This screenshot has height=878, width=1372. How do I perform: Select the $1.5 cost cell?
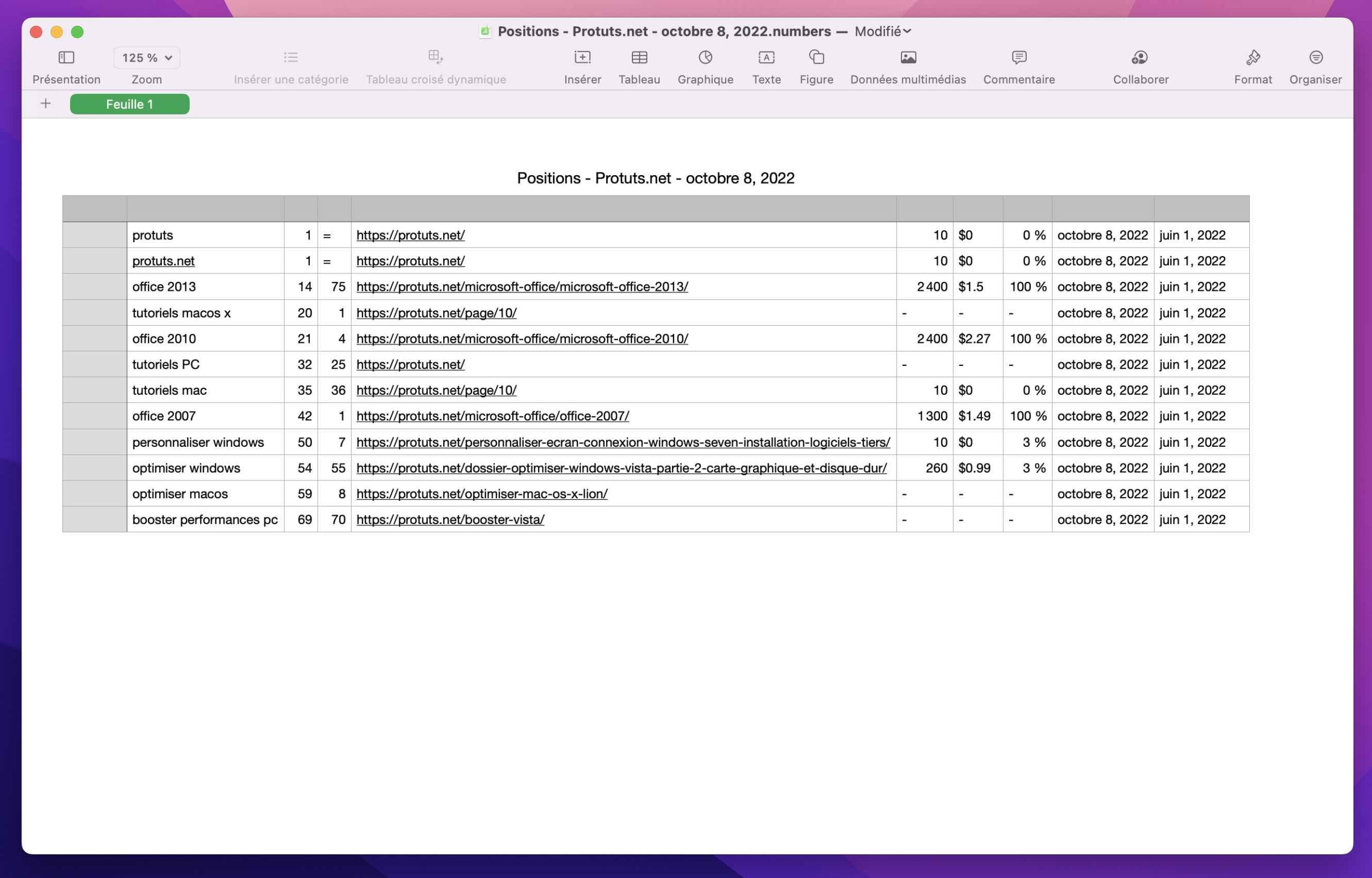(978, 287)
